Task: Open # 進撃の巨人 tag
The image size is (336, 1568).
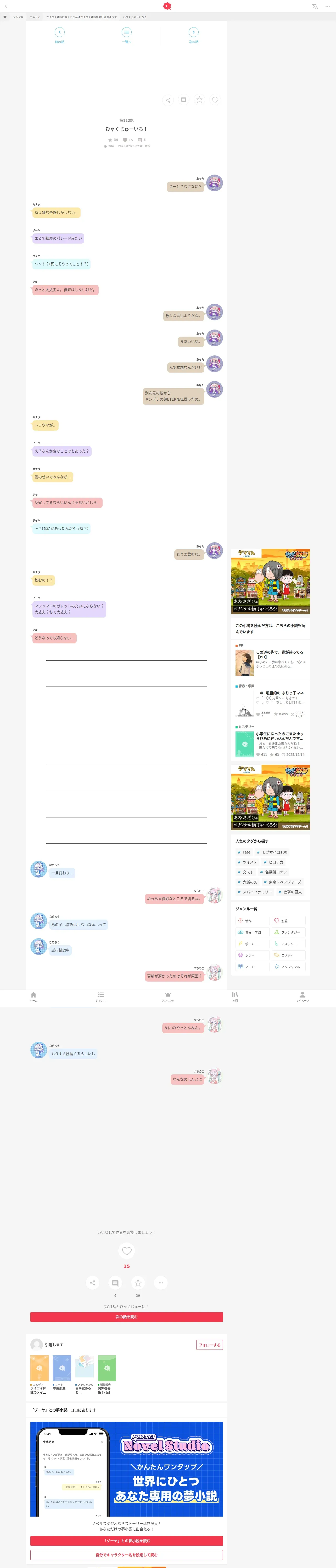Action: click(x=290, y=892)
